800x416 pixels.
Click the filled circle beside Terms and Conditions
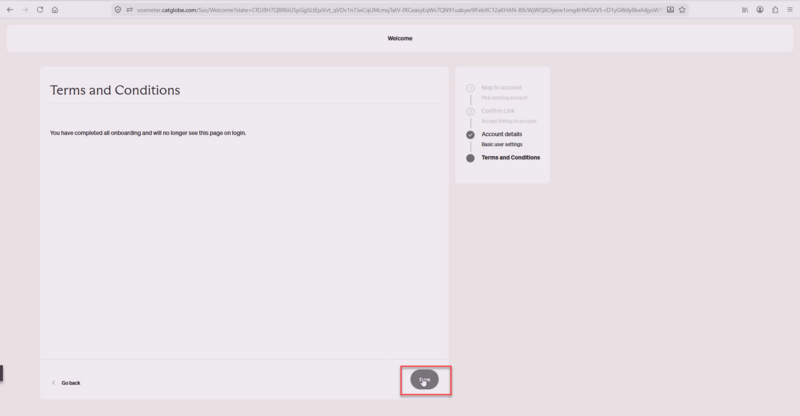pos(470,158)
